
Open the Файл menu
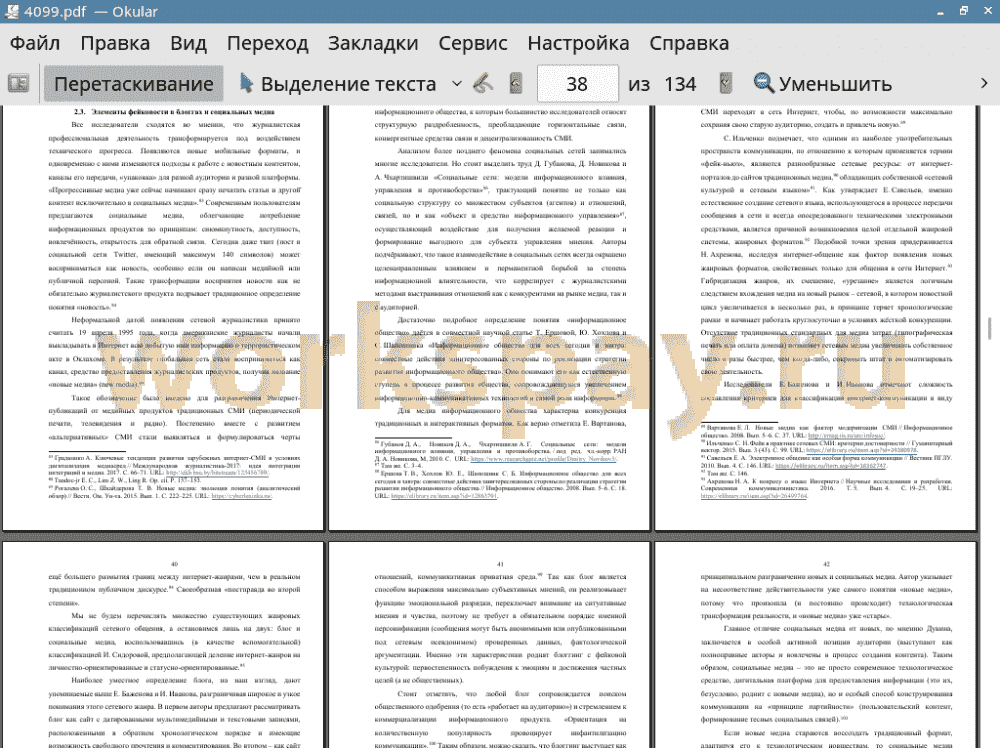(35, 43)
